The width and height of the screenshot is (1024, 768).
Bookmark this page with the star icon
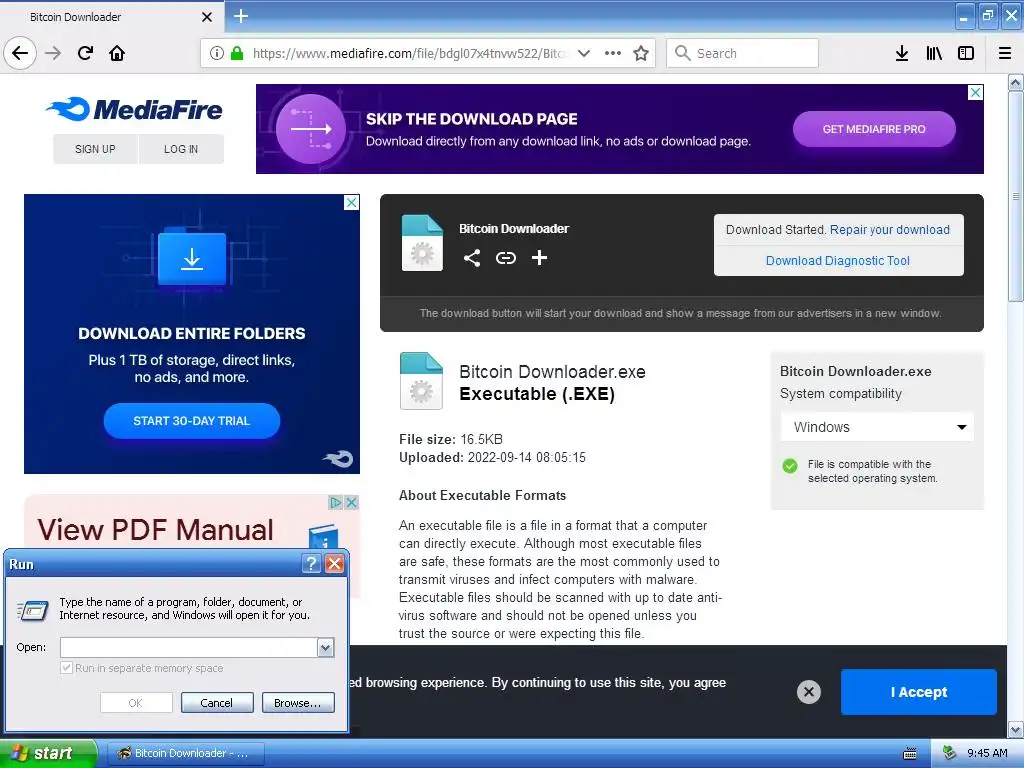pos(641,53)
